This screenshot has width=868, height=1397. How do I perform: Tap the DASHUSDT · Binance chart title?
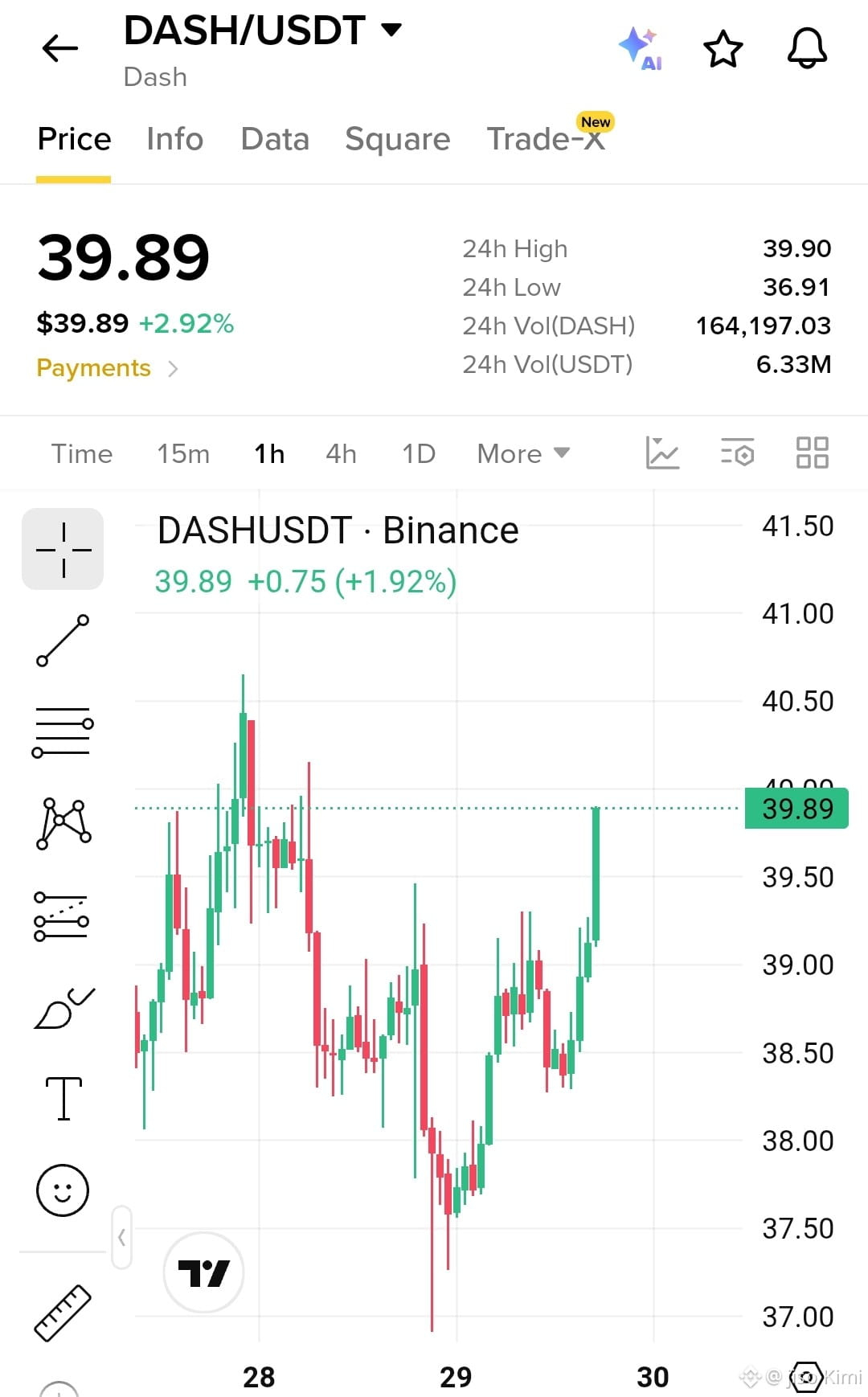point(338,531)
